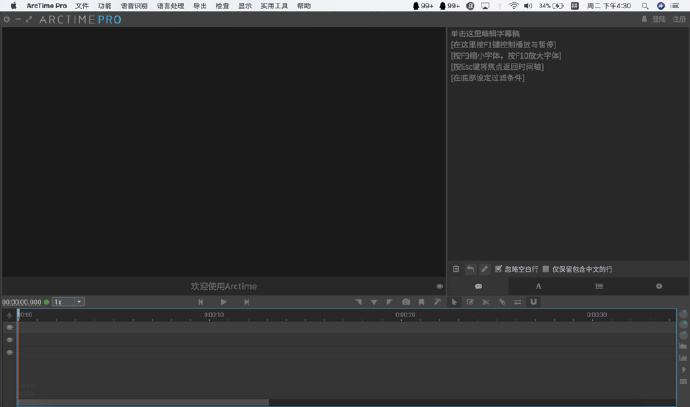Click the 00:00:00.000 timecode field
690x407 pixels.
pyautogui.click(x=22, y=302)
